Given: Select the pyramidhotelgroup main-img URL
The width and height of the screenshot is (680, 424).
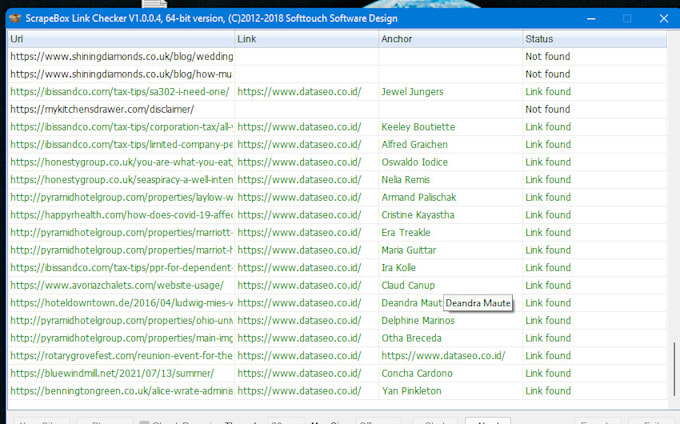Looking at the screenshot, I should point(121,338).
